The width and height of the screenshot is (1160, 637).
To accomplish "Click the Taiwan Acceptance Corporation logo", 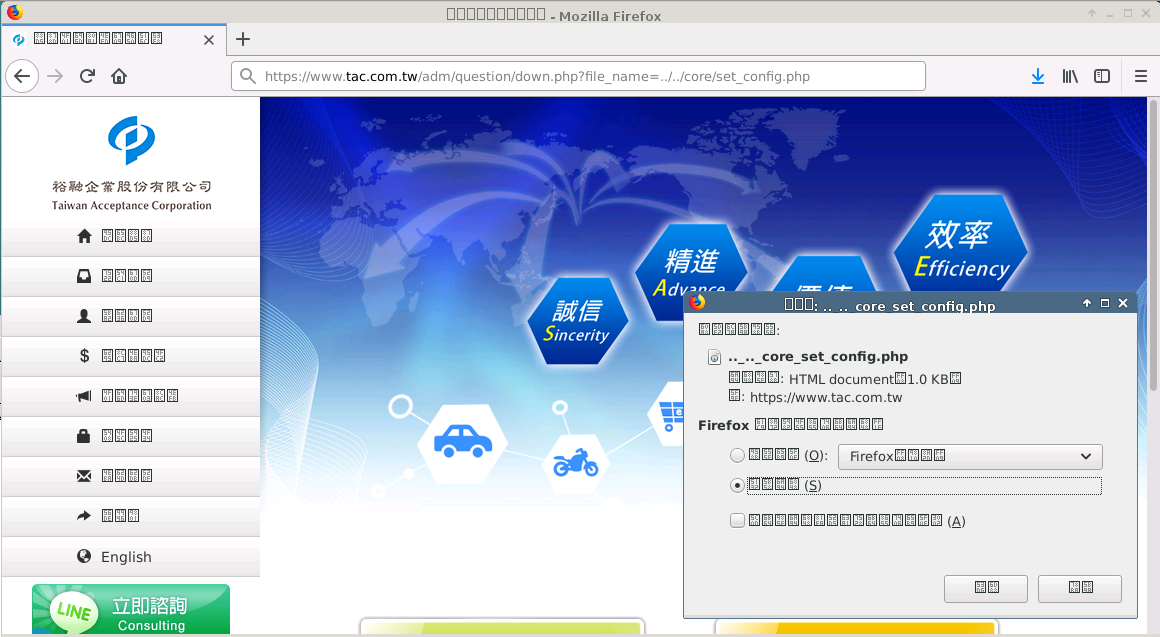I will 132,163.
